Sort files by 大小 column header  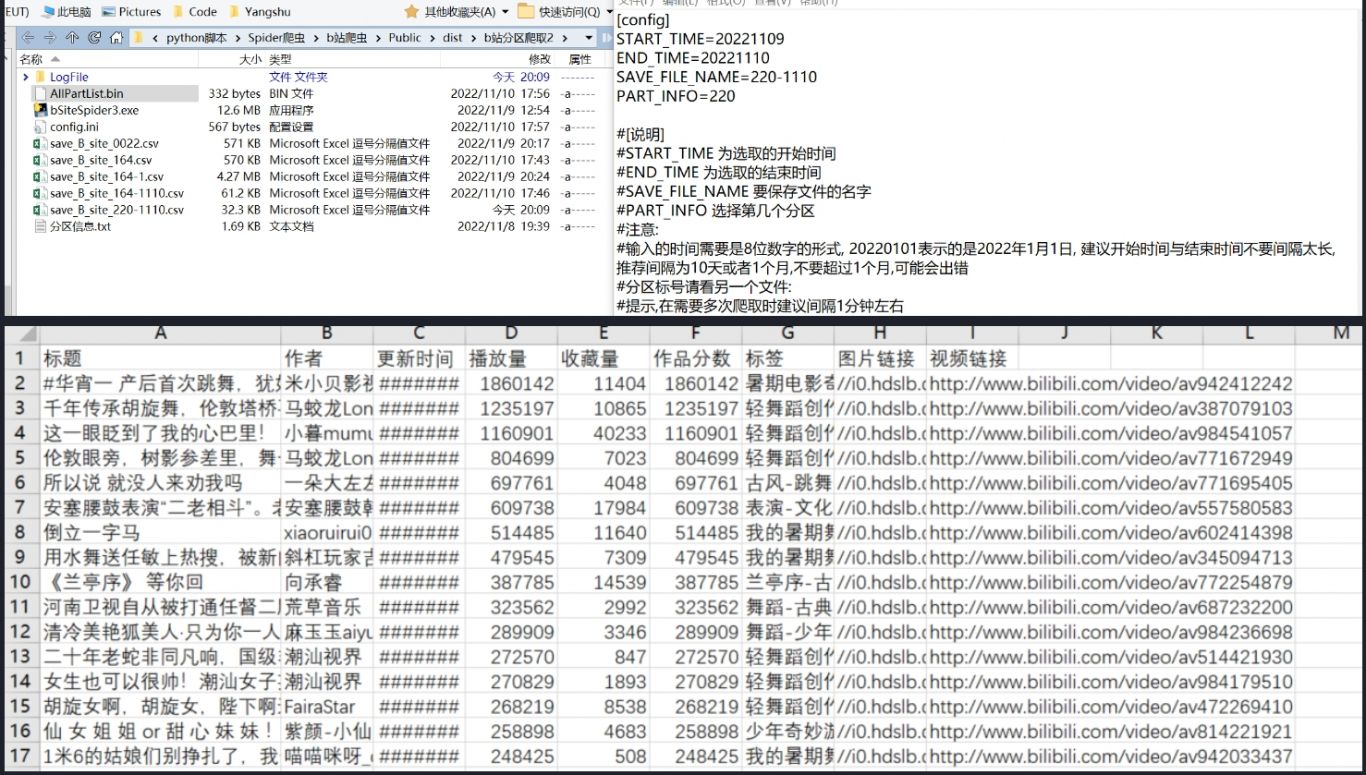click(250, 60)
